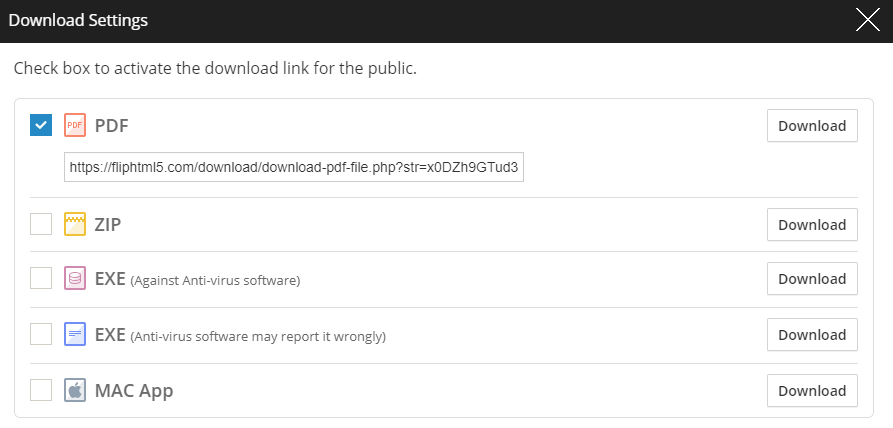The height and width of the screenshot is (428, 893).
Task: Download the PDF file
Action: 811,126
